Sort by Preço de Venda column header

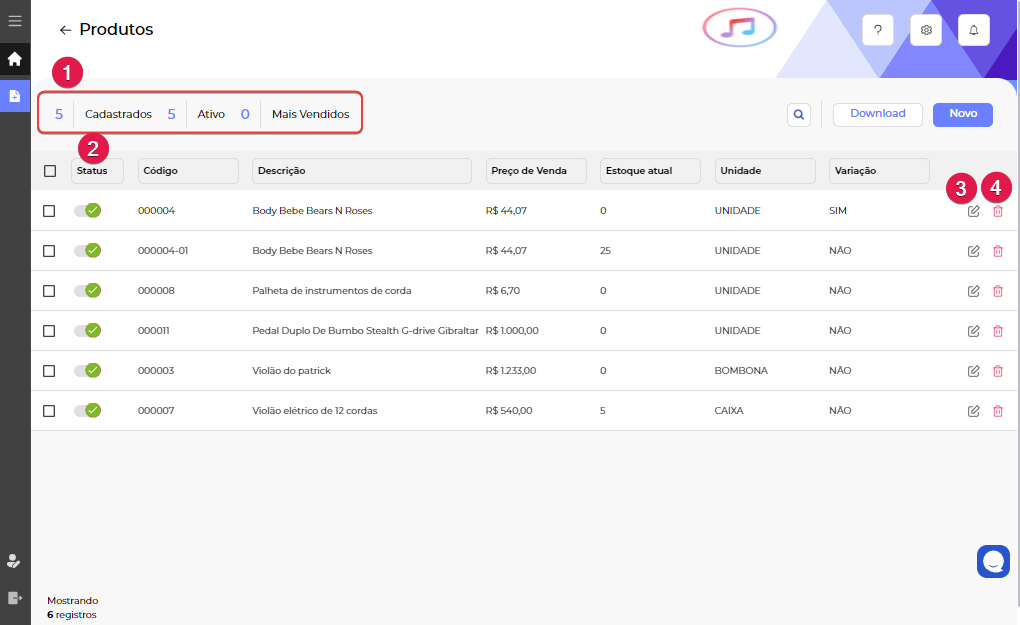click(529, 171)
